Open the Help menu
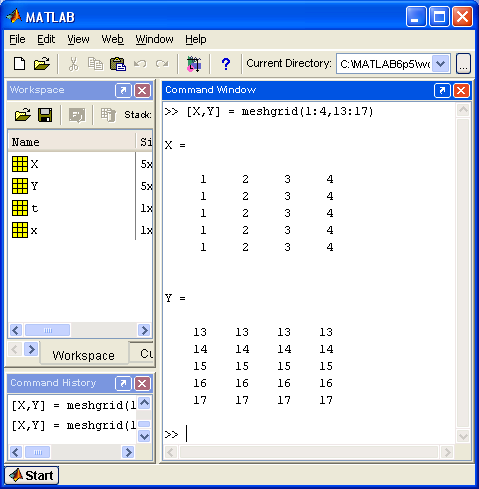Screen dimensions: 479x489 point(196,39)
